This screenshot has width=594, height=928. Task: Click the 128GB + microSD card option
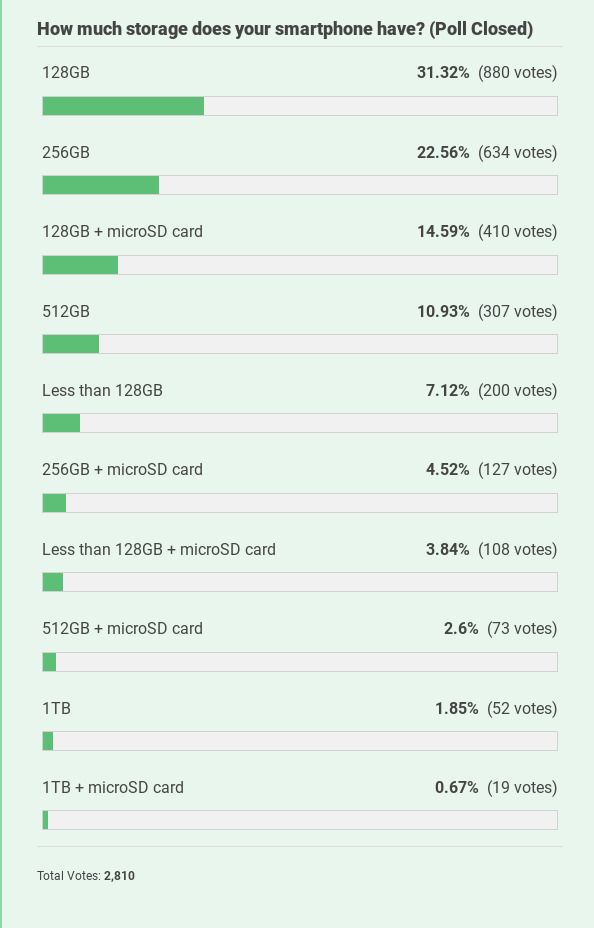click(122, 231)
